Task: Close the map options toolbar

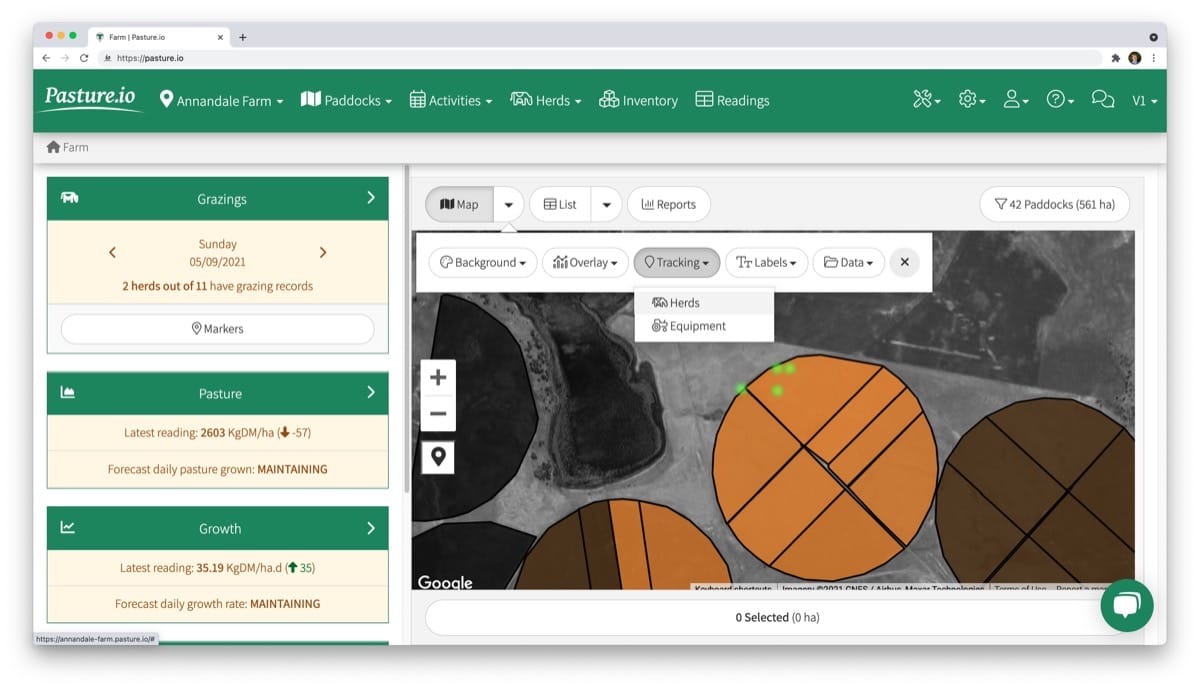Action: tap(904, 262)
